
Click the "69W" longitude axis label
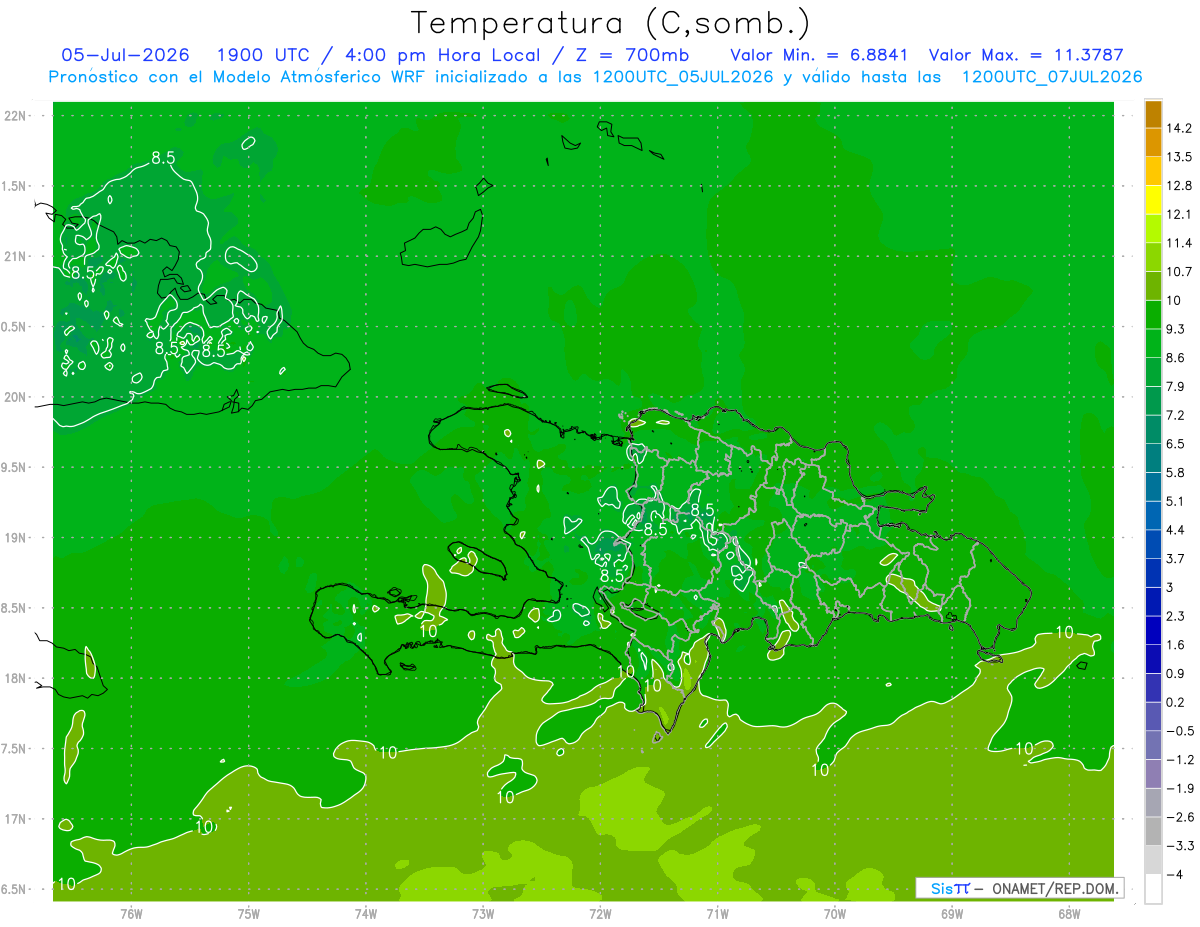[x=952, y=913]
